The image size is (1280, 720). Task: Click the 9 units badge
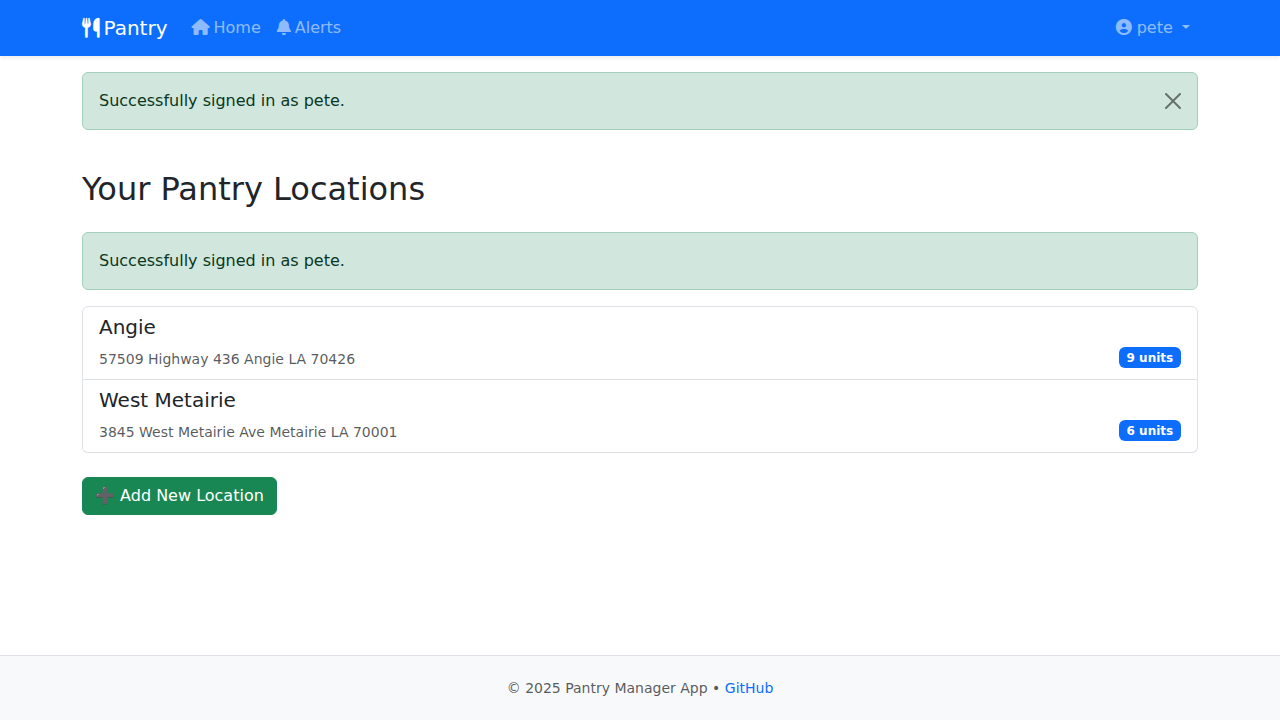click(1149, 358)
